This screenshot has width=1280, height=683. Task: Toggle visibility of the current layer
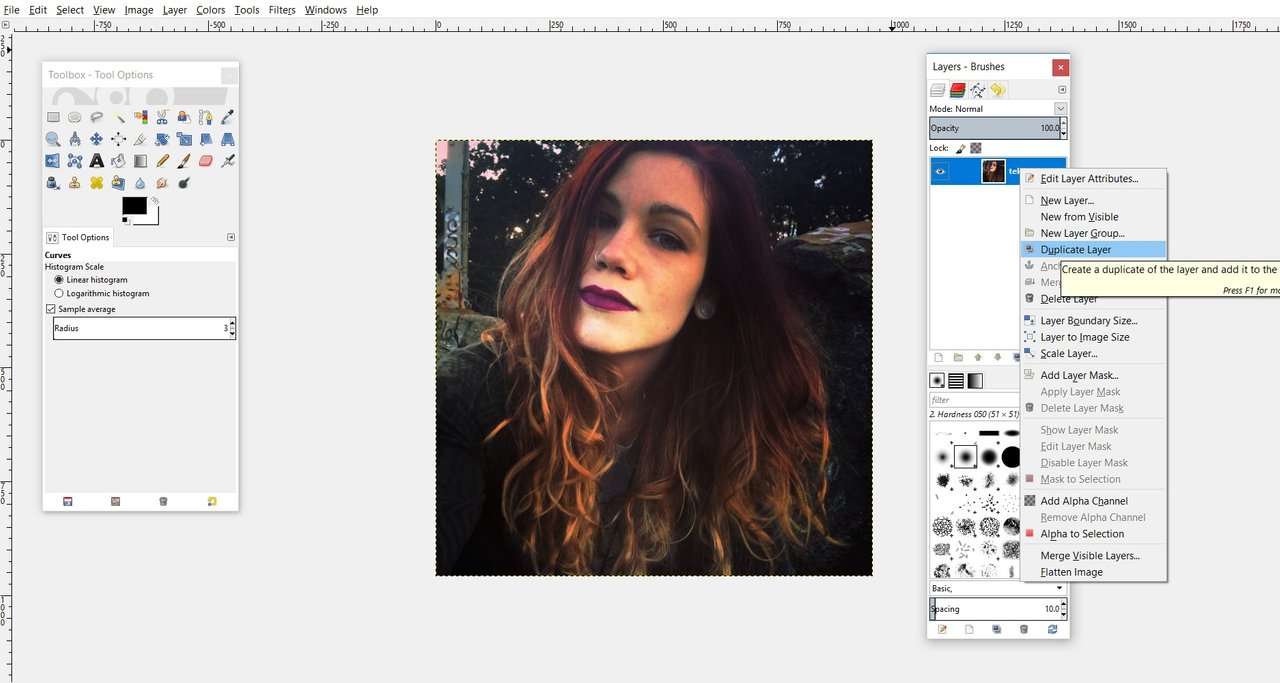point(938,170)
